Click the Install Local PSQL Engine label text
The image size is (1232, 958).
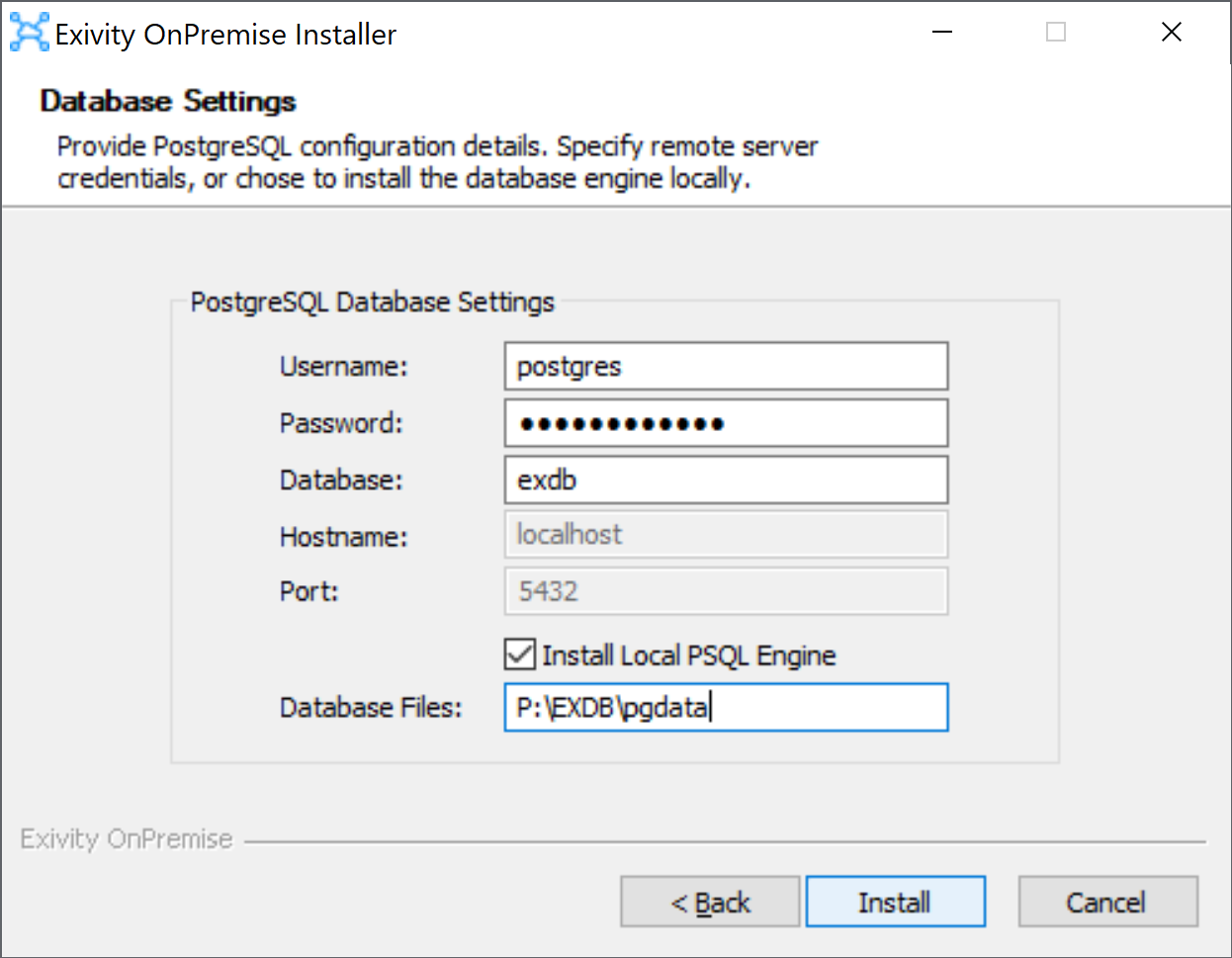[689, 655]
